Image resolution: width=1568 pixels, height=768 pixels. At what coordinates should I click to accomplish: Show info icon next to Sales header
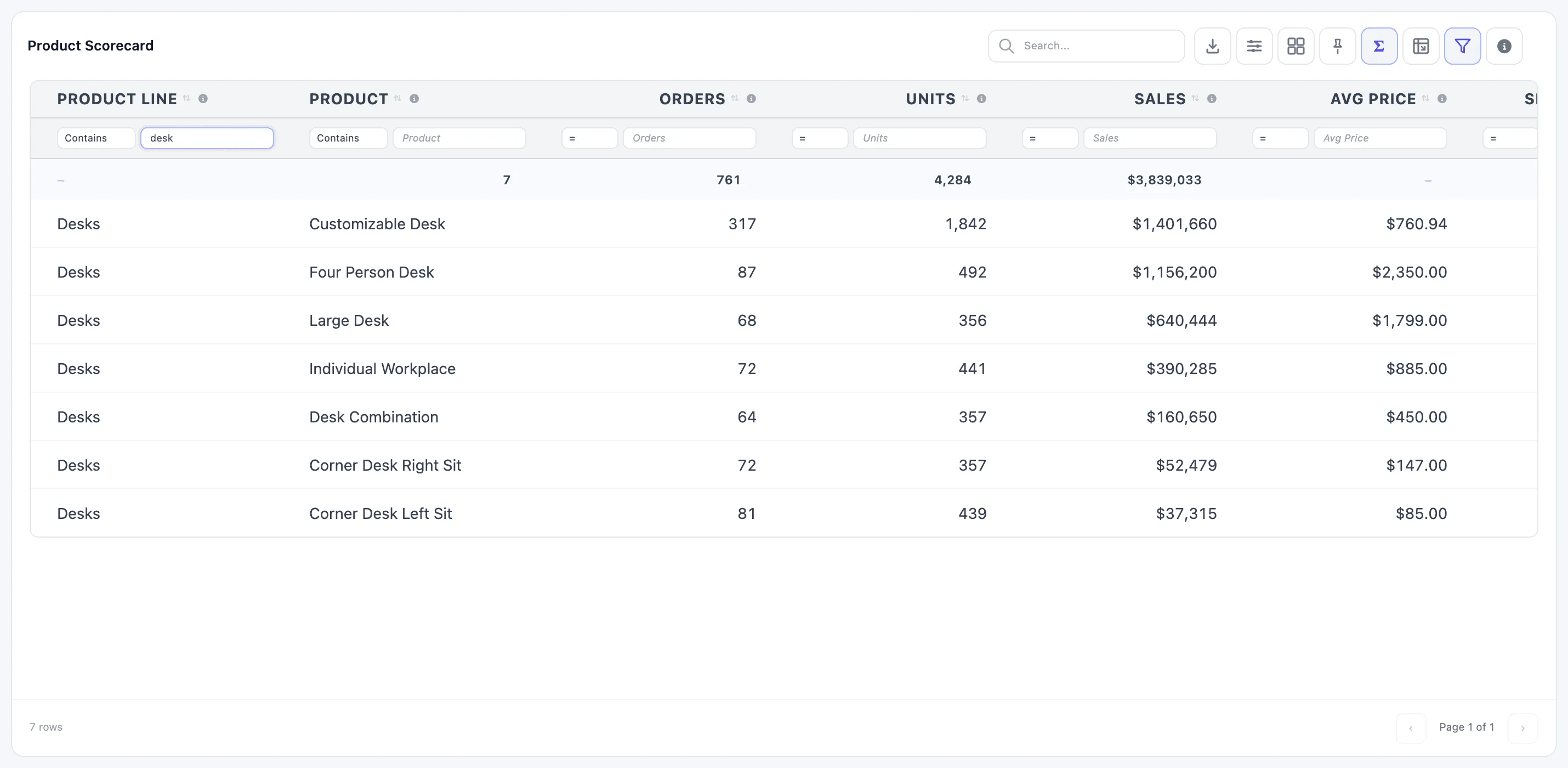coord(1212,99)
